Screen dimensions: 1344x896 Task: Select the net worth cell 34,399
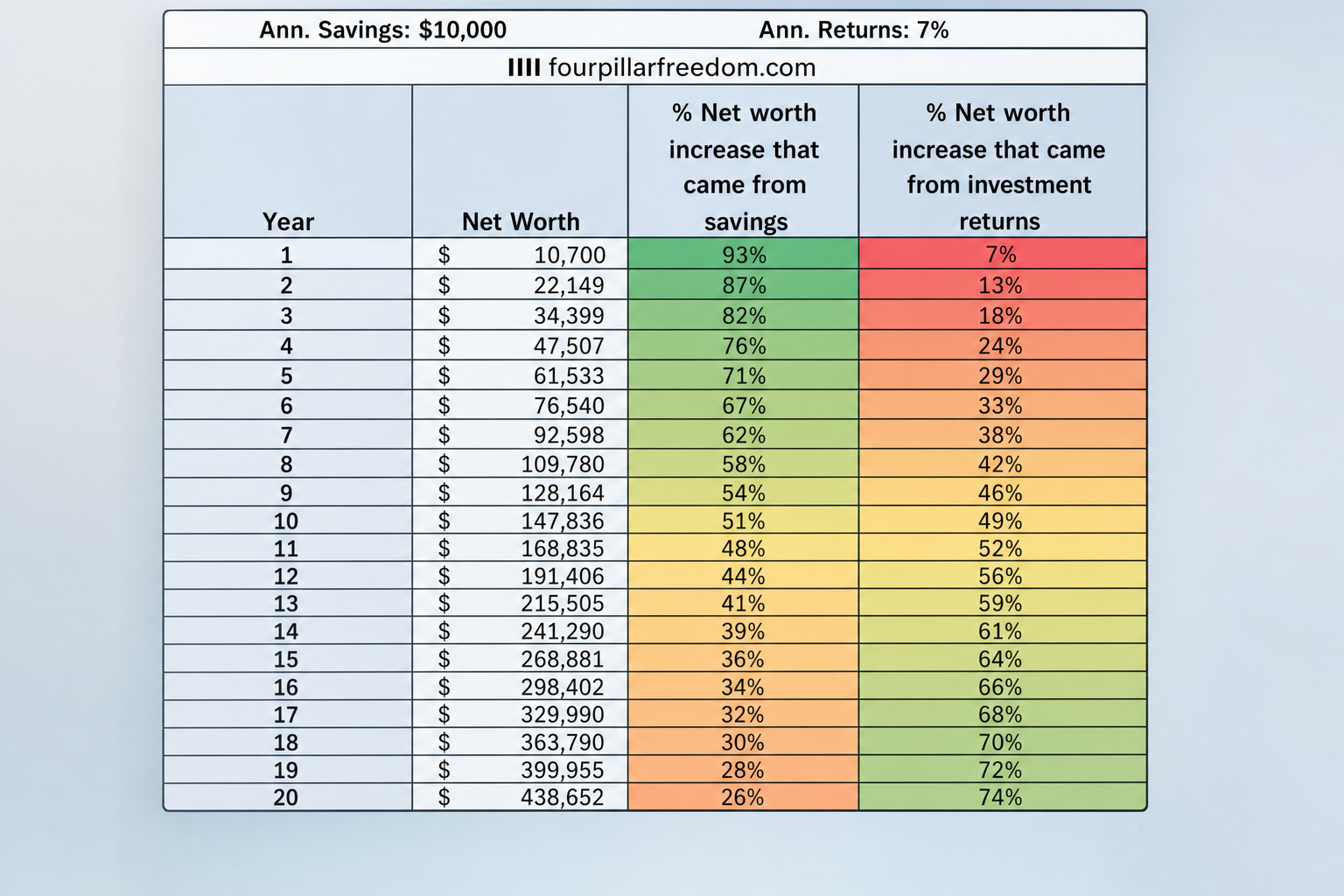click(521, 315)
